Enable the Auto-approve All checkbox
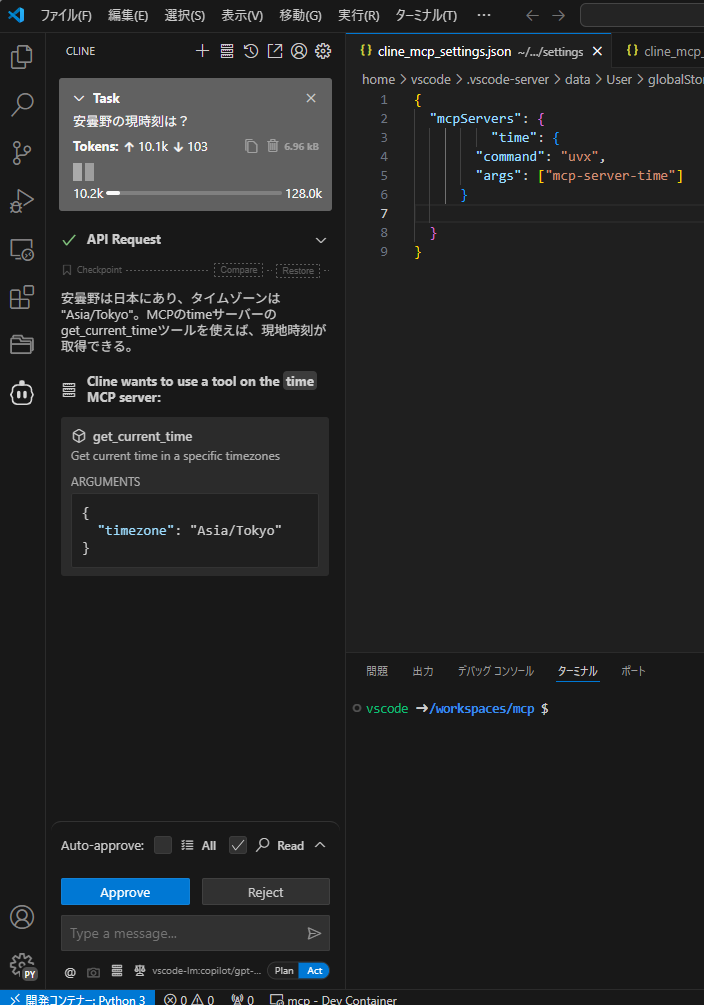This screenshot has height=1005, width=704. (x=163, y=845)
